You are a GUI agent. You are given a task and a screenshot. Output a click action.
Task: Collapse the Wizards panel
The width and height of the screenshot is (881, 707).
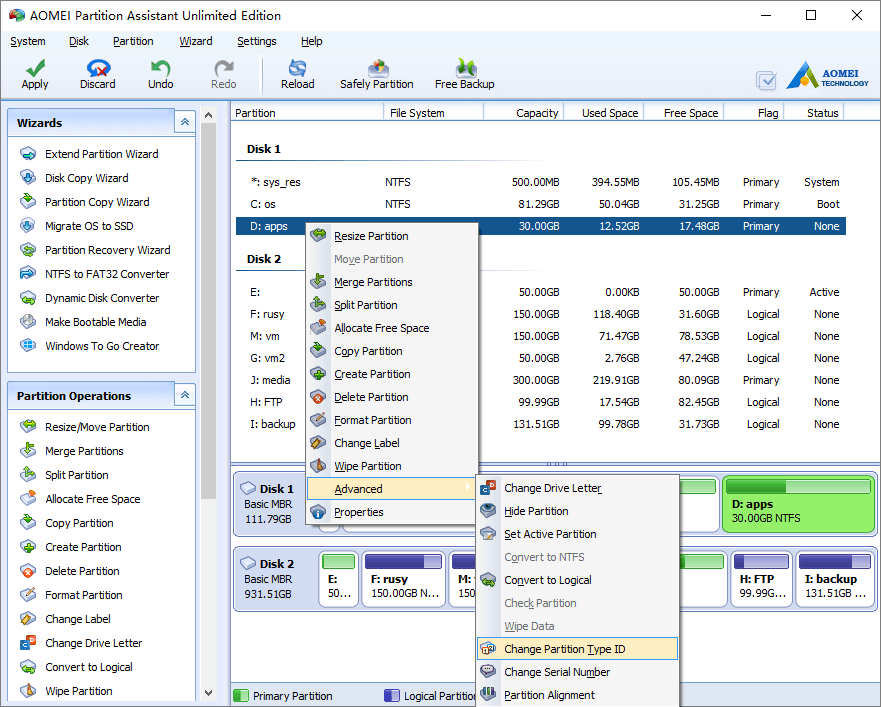click(185, 122)
